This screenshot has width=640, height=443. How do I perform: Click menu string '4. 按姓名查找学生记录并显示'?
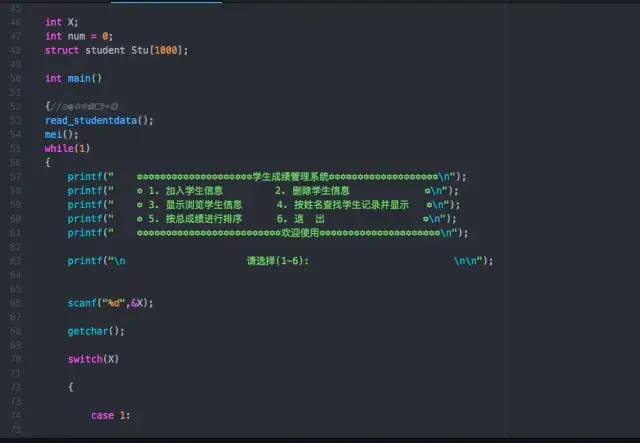(343, 205)
